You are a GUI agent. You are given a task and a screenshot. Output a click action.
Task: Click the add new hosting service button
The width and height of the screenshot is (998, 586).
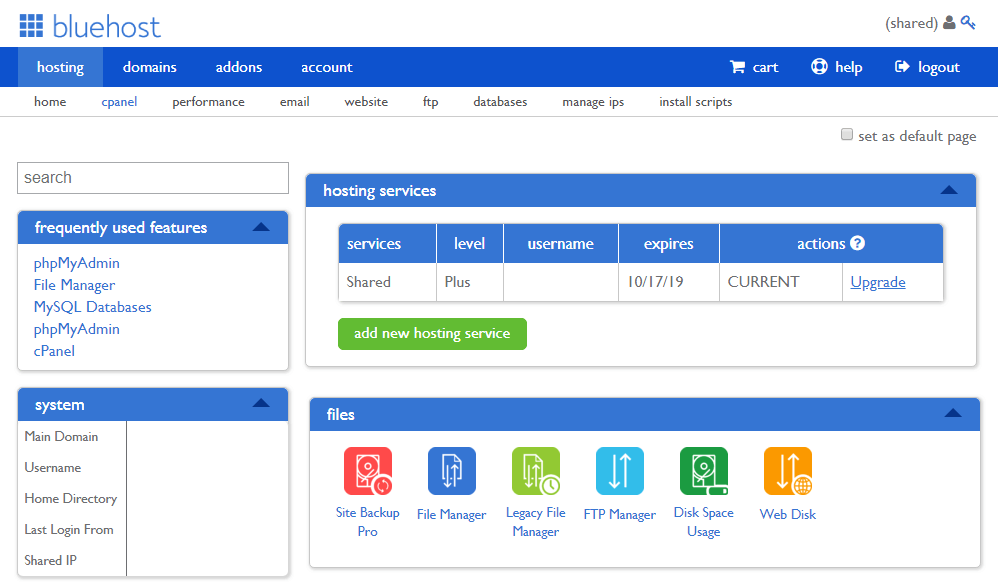point(432,333)
